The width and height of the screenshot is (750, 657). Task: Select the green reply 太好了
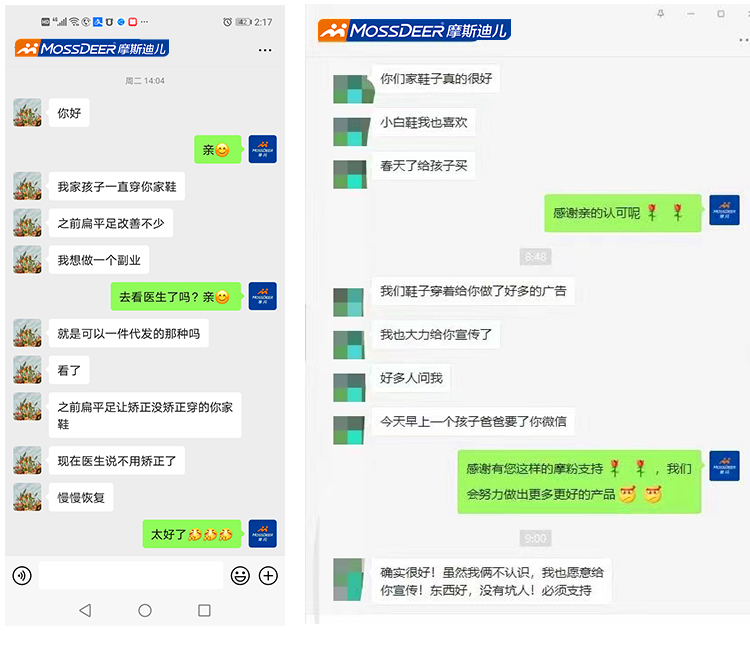192,534
